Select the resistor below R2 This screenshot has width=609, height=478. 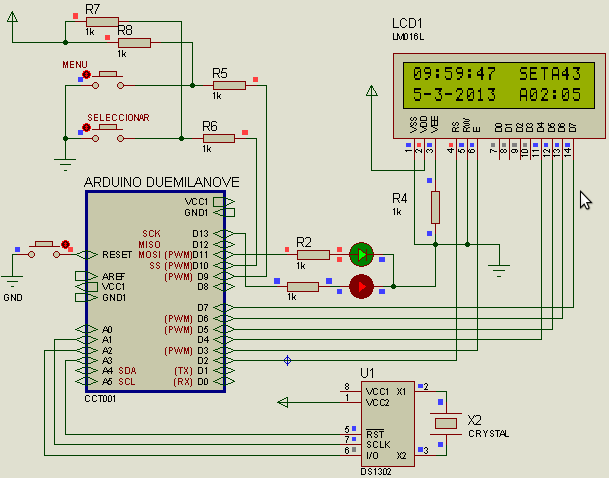303,287
